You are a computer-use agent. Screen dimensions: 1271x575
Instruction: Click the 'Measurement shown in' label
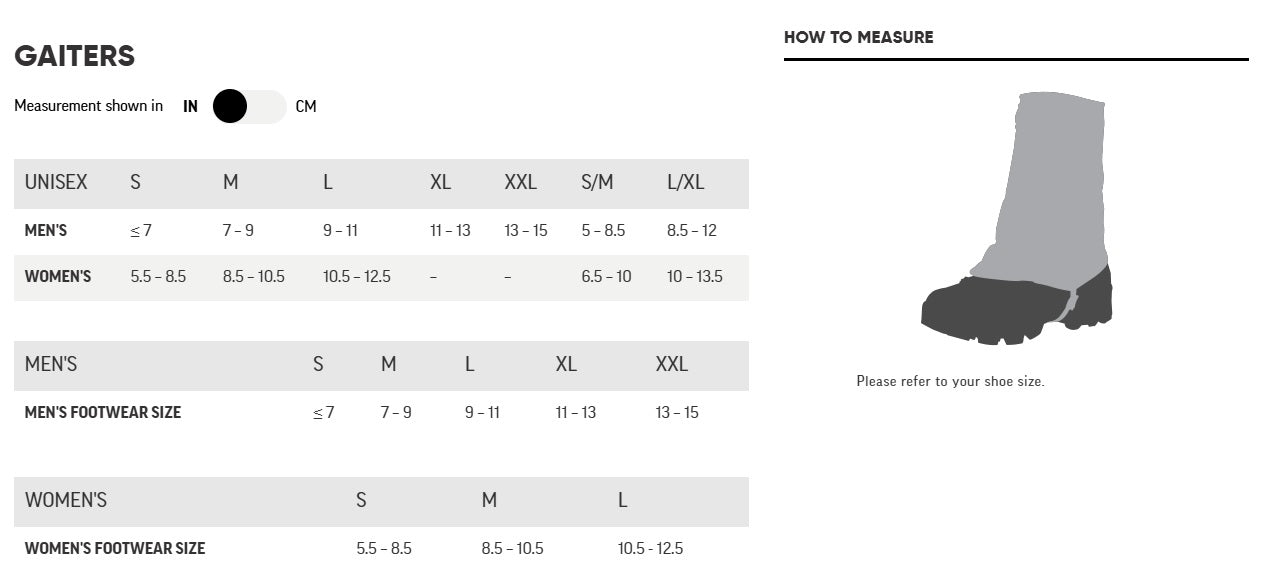(x=88, y=106)
